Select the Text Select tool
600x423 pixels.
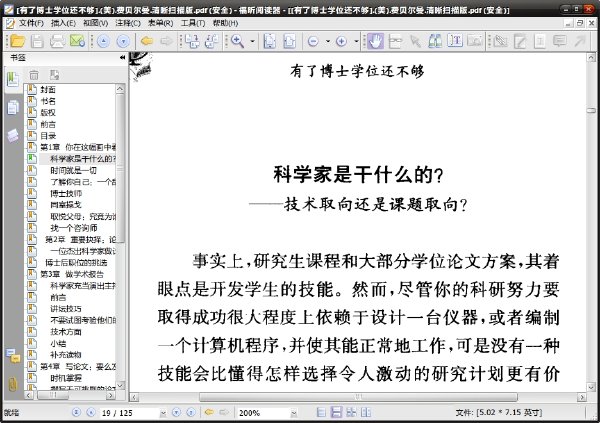tap(455, 41)
